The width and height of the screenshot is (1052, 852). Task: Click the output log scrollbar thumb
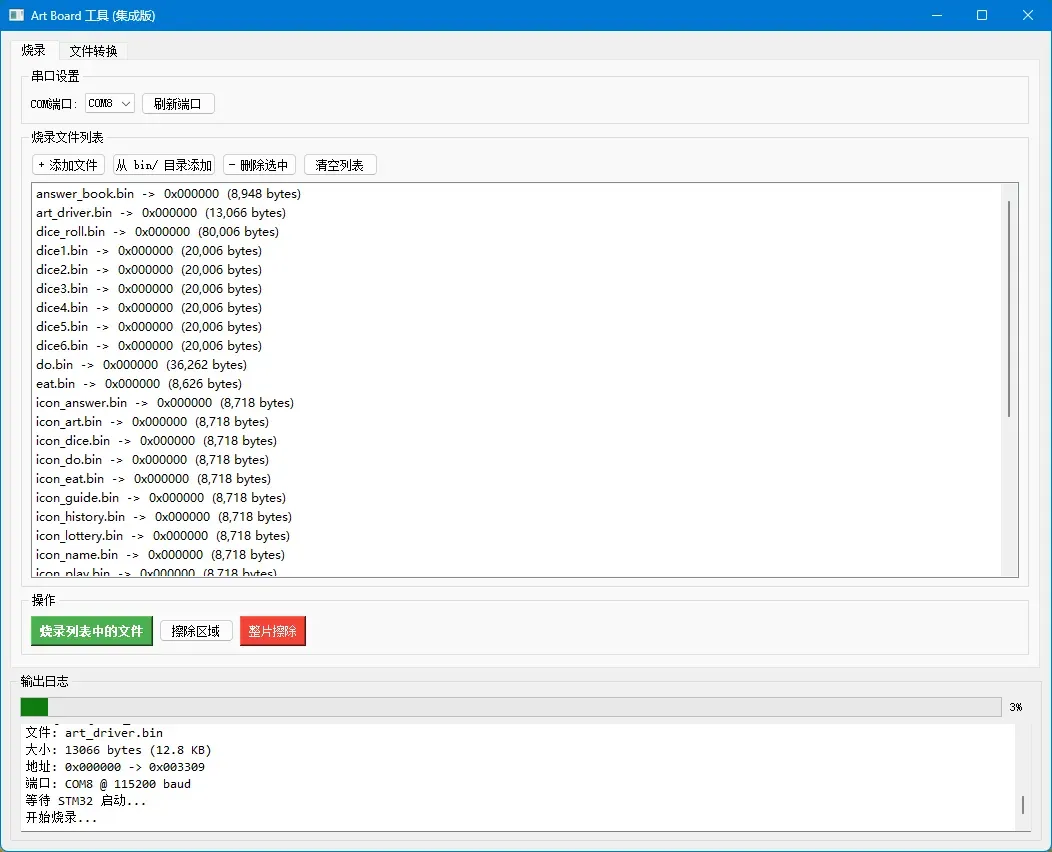(1022, 805)
